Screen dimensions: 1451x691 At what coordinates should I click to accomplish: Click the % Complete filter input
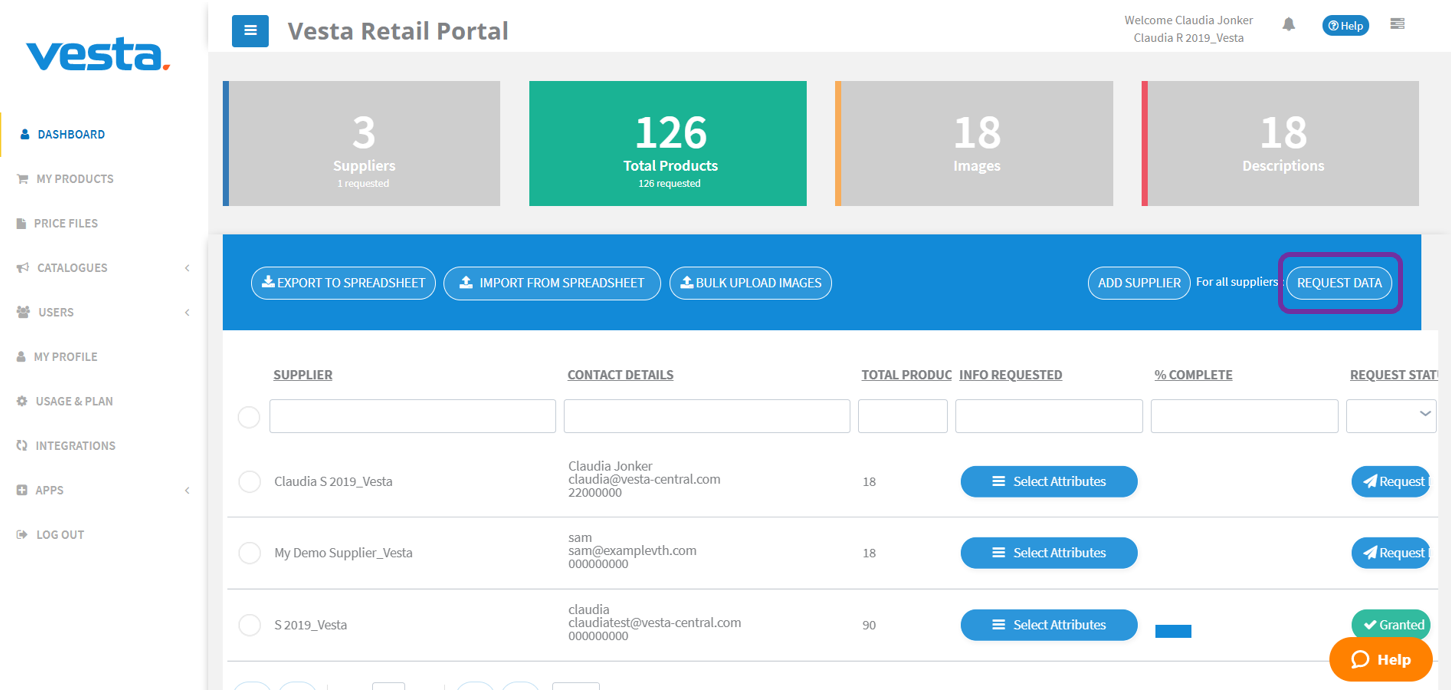(x=1245, y=416)
